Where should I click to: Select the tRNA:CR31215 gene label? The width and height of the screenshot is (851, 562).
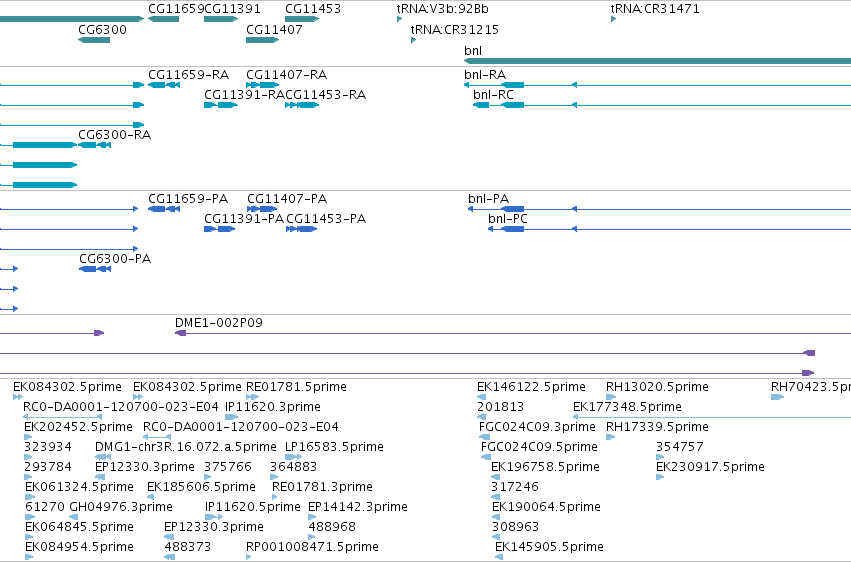pyautogui.click(x=455, y=29)
